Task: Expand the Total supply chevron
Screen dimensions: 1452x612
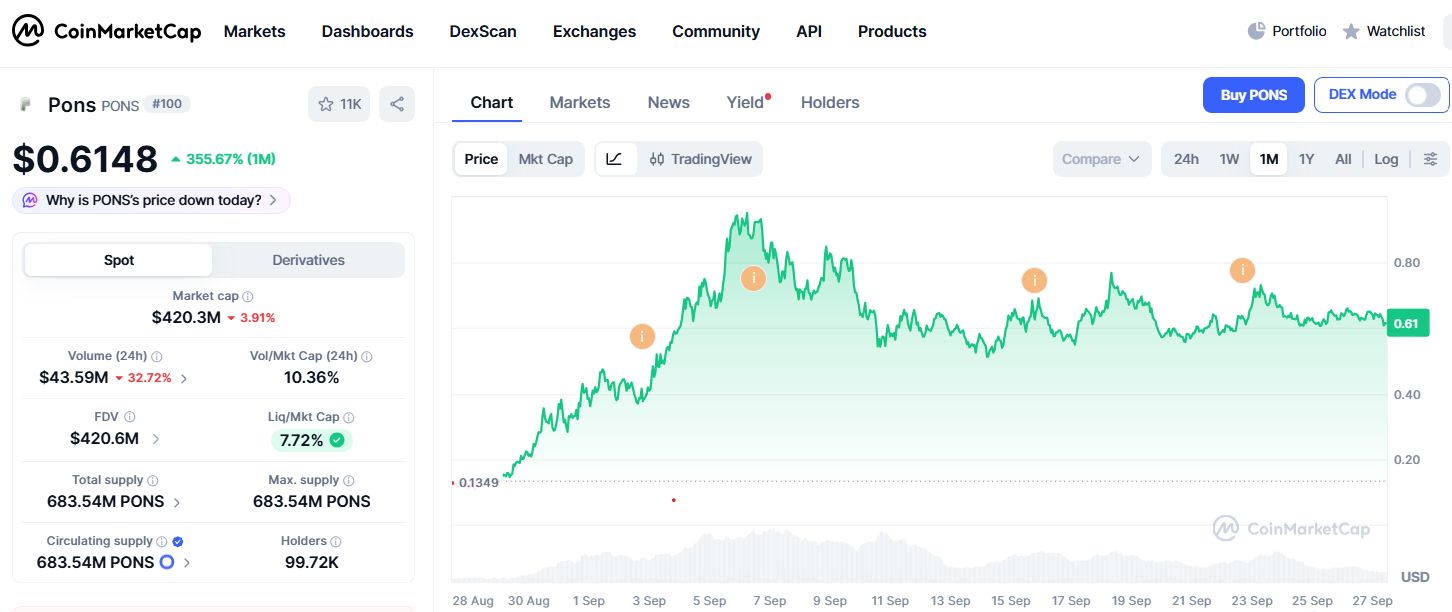Action: pyautogui.click(x=177, y=502)
